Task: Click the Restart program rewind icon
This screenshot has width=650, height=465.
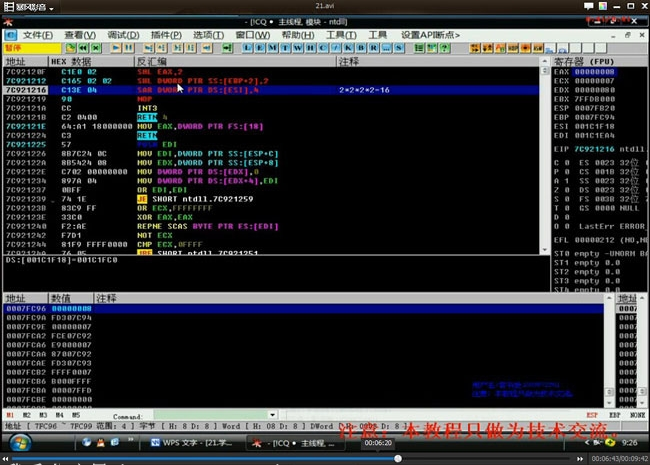Action: click(83, 48)
